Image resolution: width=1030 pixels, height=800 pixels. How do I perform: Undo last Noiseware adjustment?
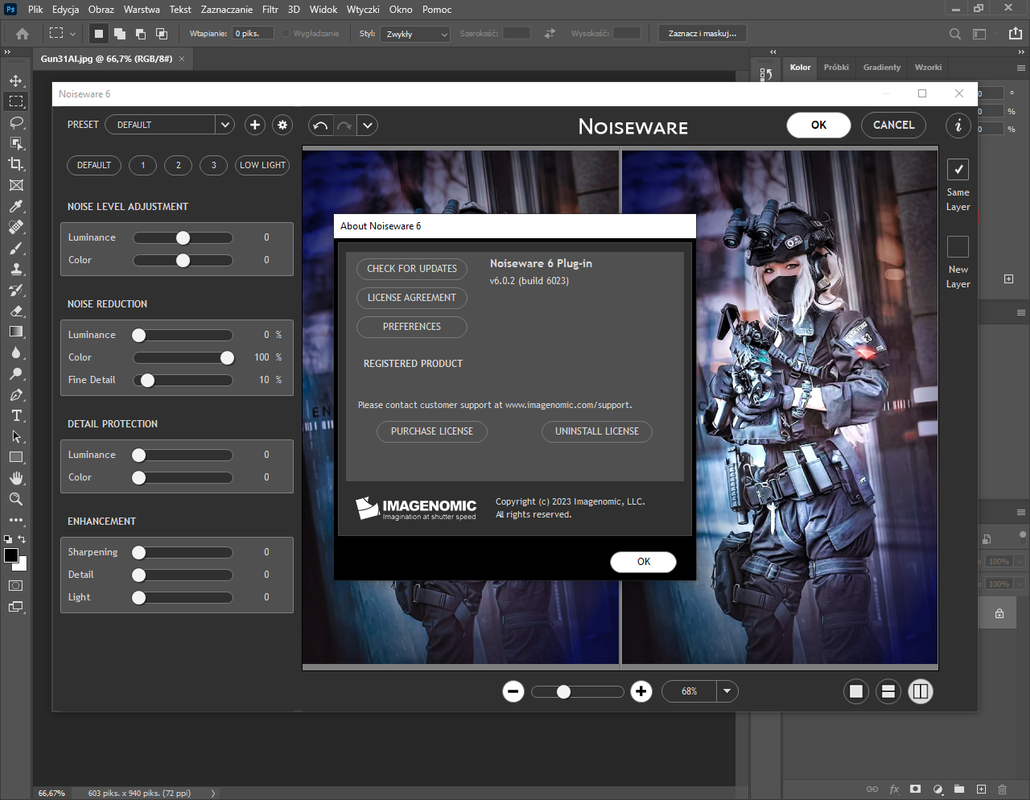pyautogui.click(x=321, y=125)
